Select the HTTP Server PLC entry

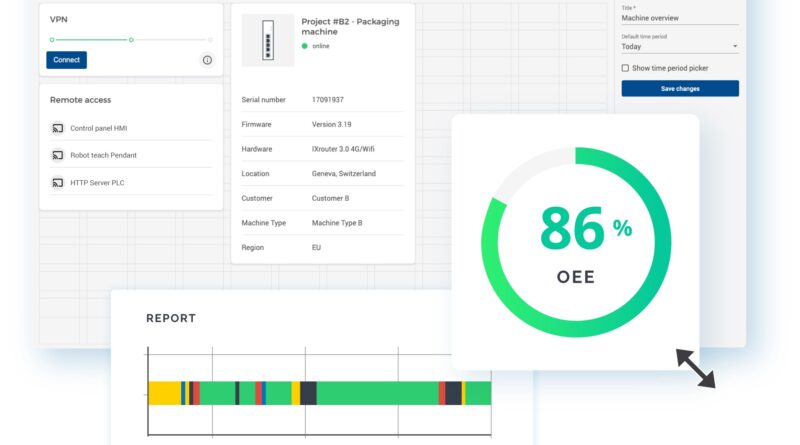97,183
